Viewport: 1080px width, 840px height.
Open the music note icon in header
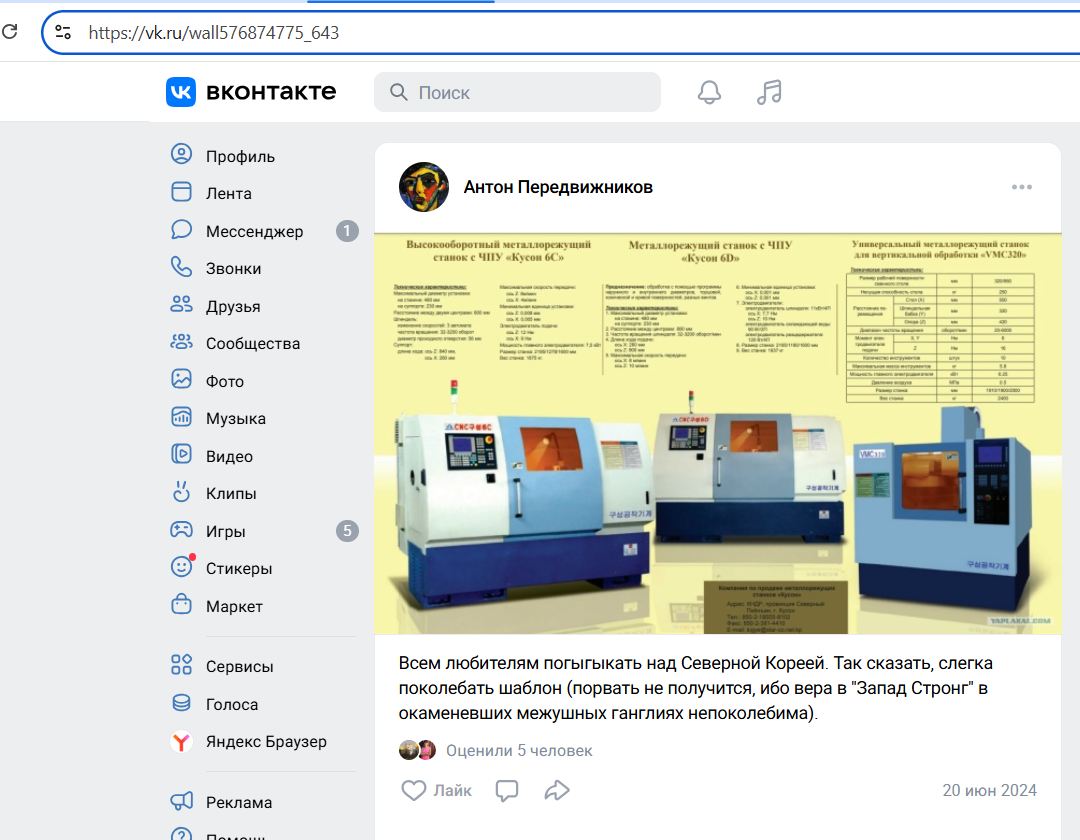coord(769,92)
